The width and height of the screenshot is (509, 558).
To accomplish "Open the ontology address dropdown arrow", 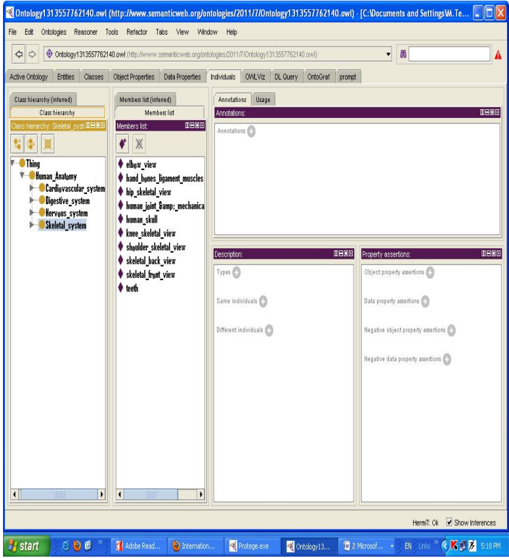I will 388,54.
